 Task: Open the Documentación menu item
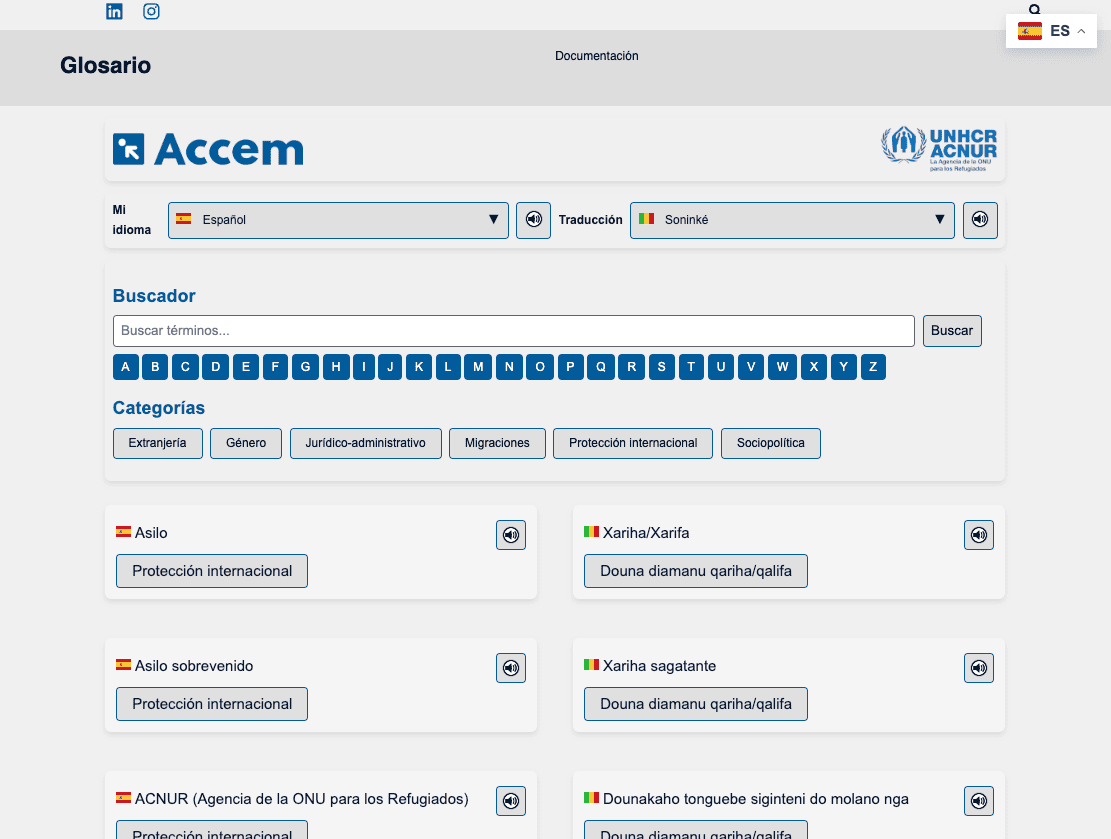(596, 56)
